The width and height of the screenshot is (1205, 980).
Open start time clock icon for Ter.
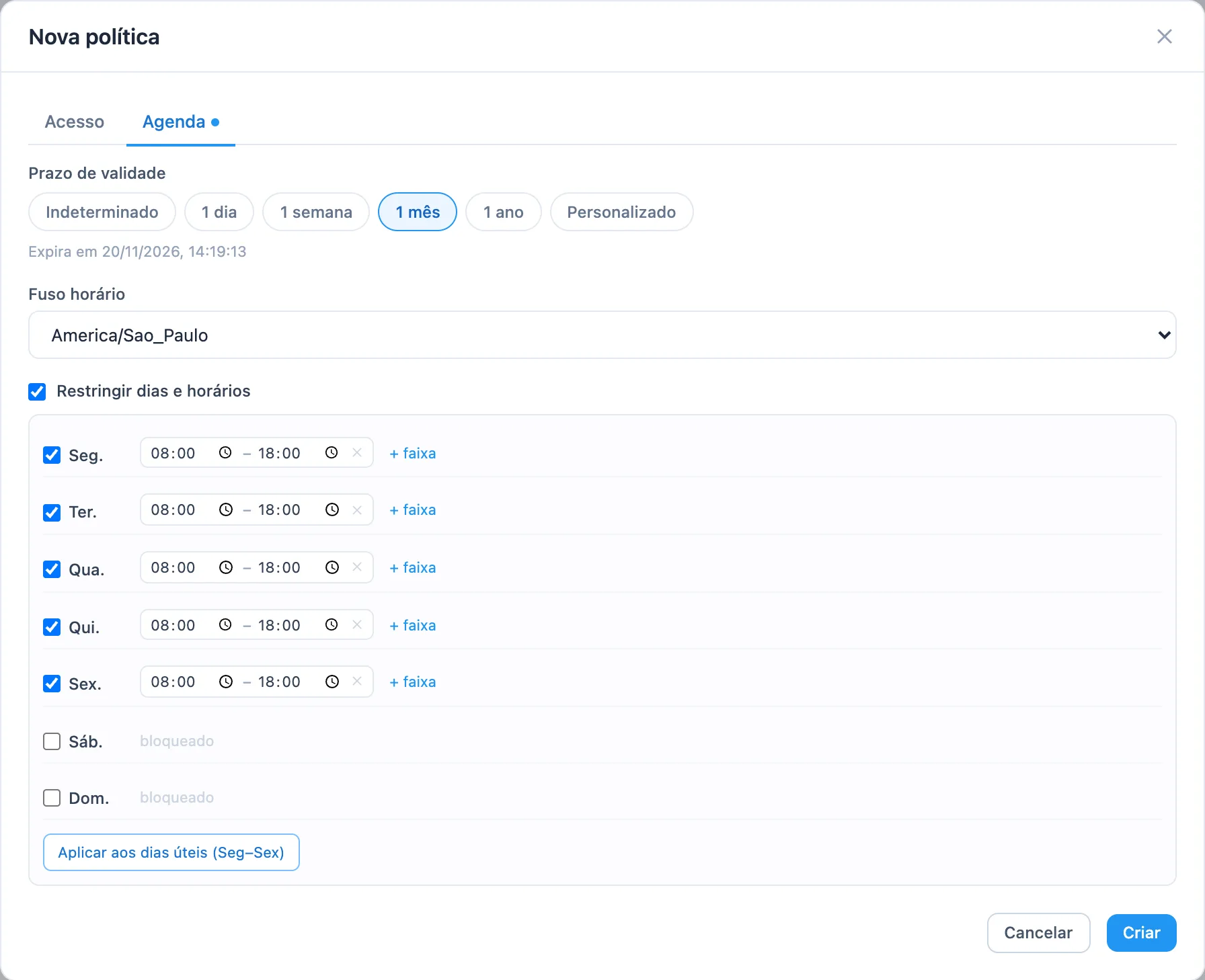coord(226,510)
